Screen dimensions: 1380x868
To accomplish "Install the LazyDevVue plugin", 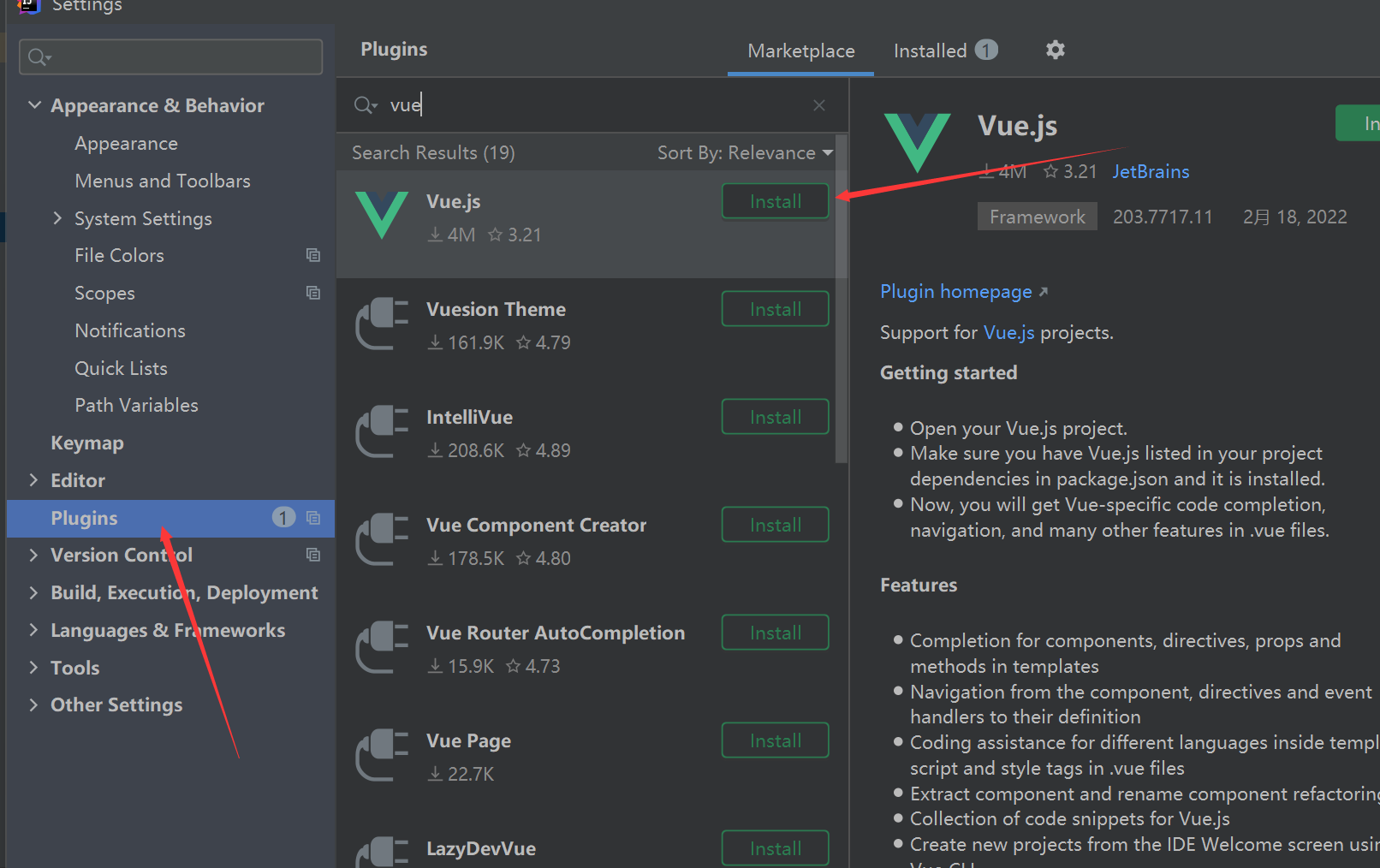I will coord(776,848).
